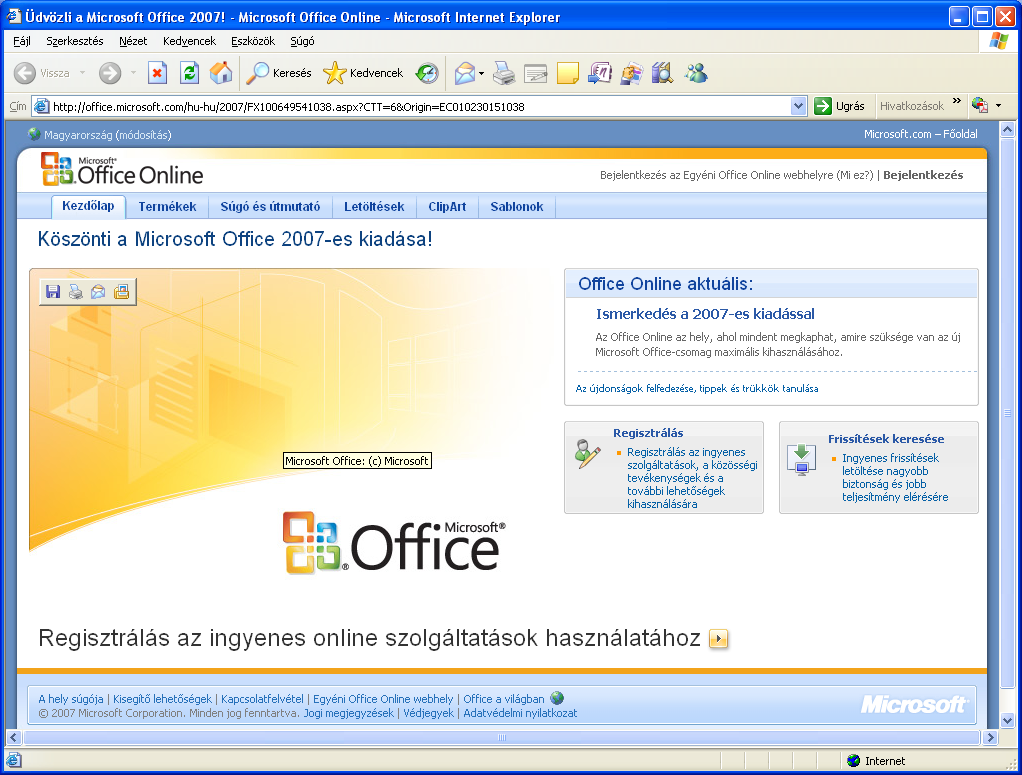Open the Szerkesztés menu
This screenshot has width=1022, height=775.
(75, 41)
